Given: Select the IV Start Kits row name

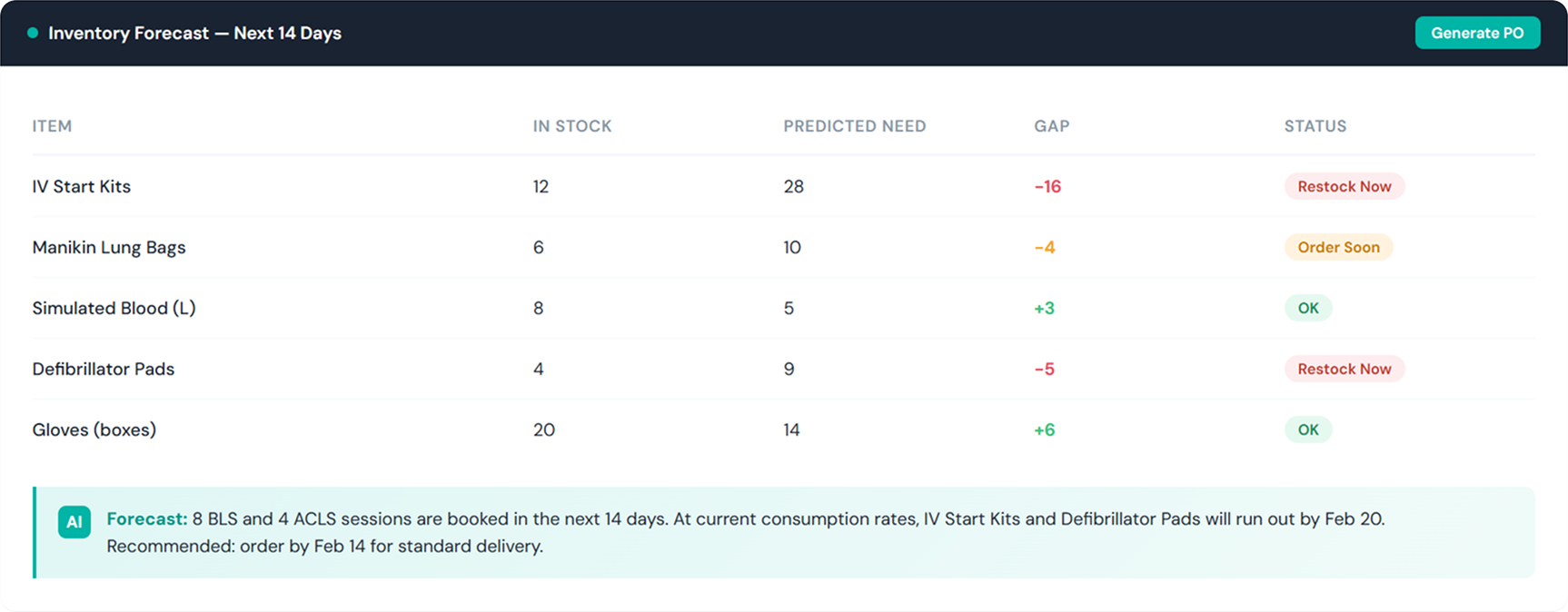Looking at the screenshot, I should click(x=82, y=186).
